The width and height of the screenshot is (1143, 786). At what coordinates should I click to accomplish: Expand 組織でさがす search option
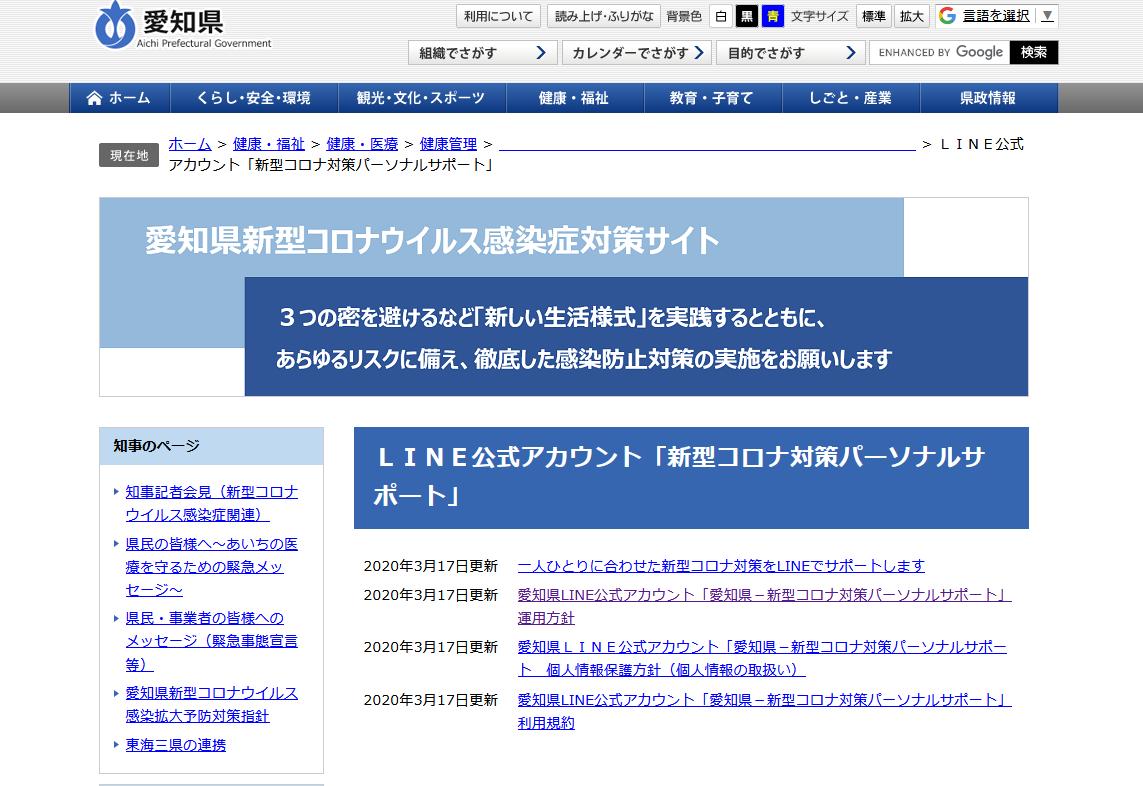pyautogui.click(x=483, y=53)
